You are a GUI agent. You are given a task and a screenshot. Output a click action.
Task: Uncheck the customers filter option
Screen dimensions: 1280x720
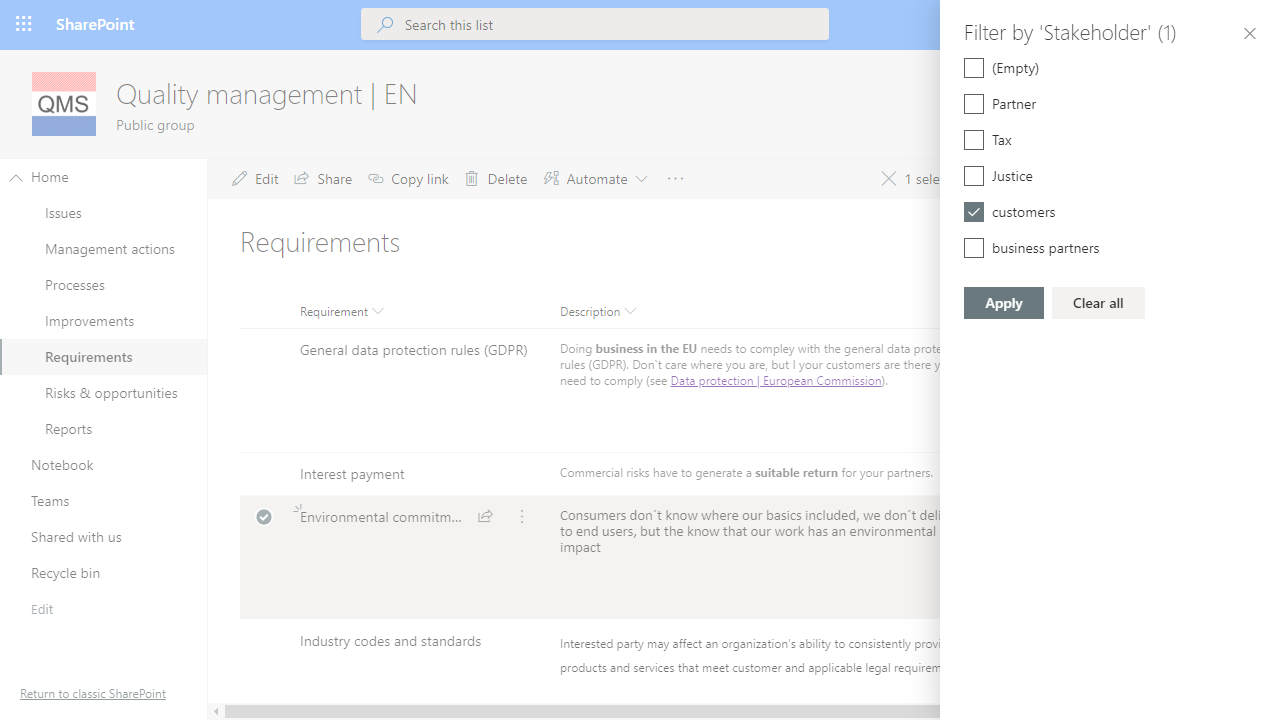point(973,211)
